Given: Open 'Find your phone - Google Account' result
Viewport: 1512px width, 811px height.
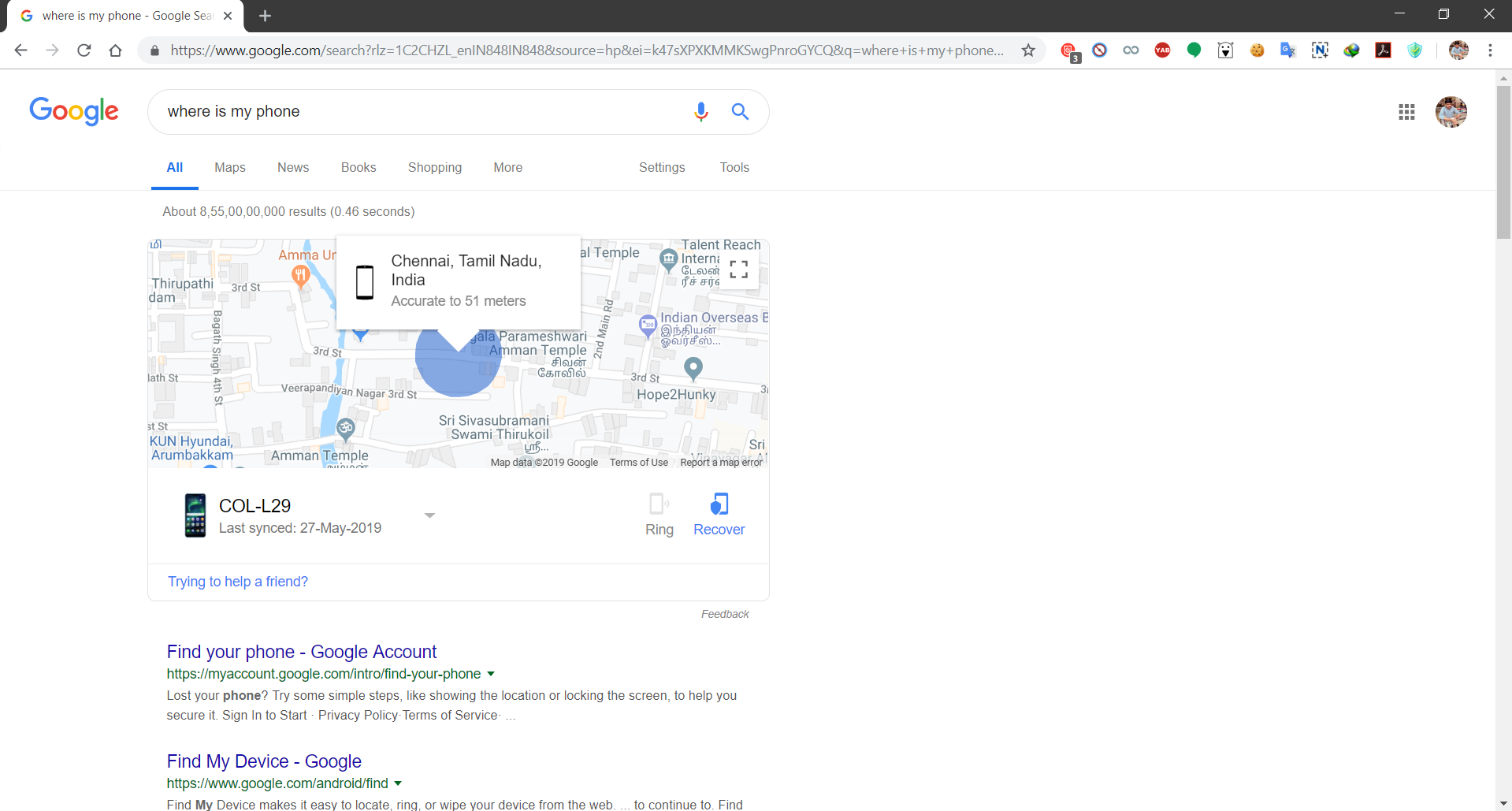Looking at the screenshot, I should (x=301, y=652).
